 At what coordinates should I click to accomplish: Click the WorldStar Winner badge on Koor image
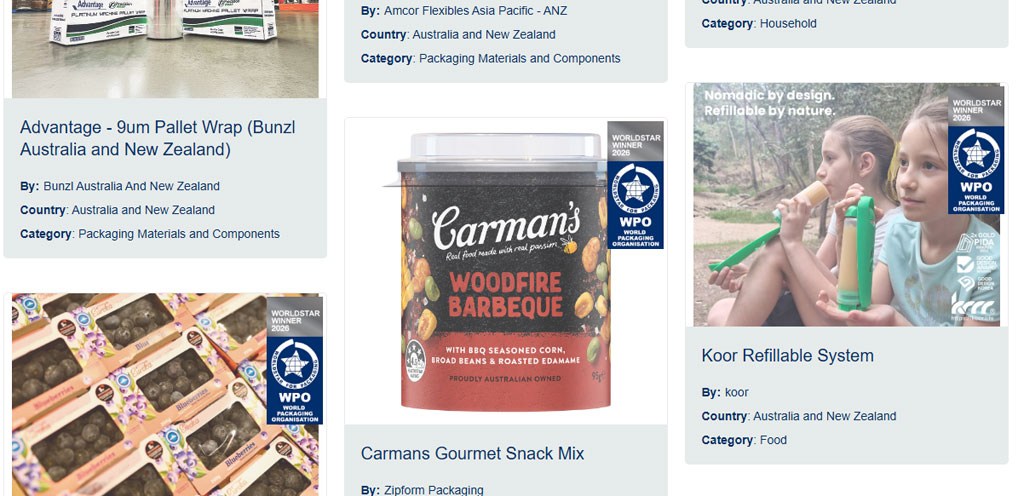click(976, 150)
